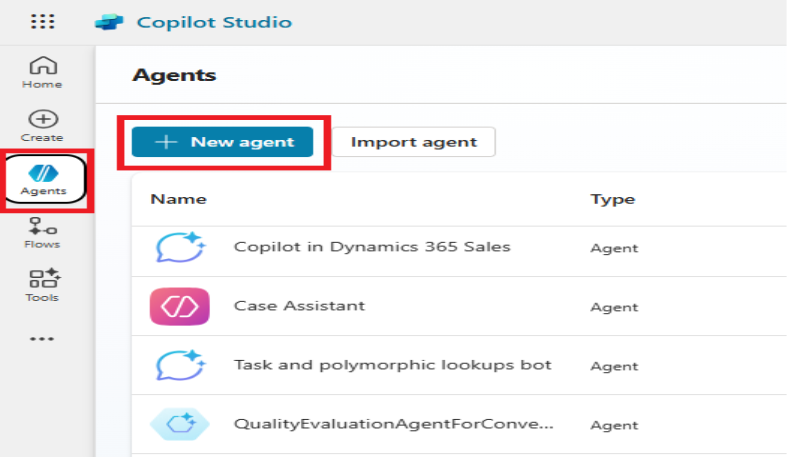
Task: Click the Copilot Studio title text
Action: point(214,22)
